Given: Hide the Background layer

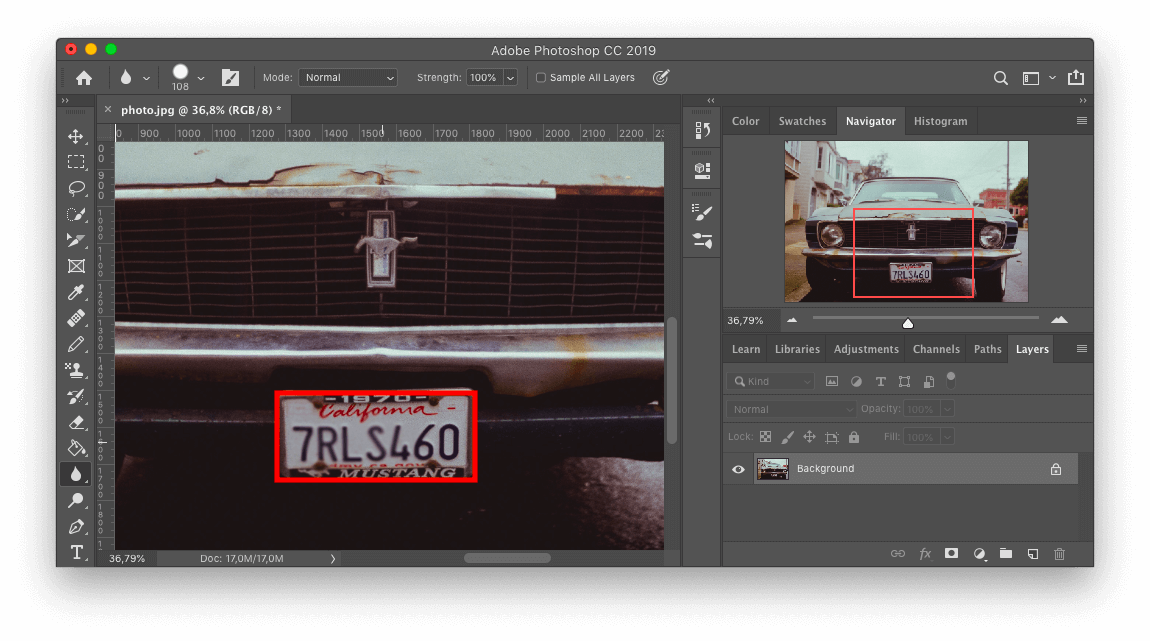Looking at the screenshot, I should 739,469.
